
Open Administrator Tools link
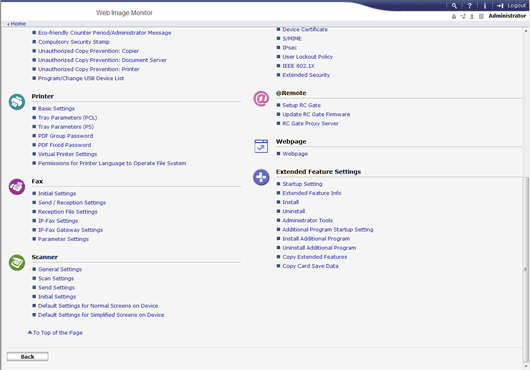307,221
